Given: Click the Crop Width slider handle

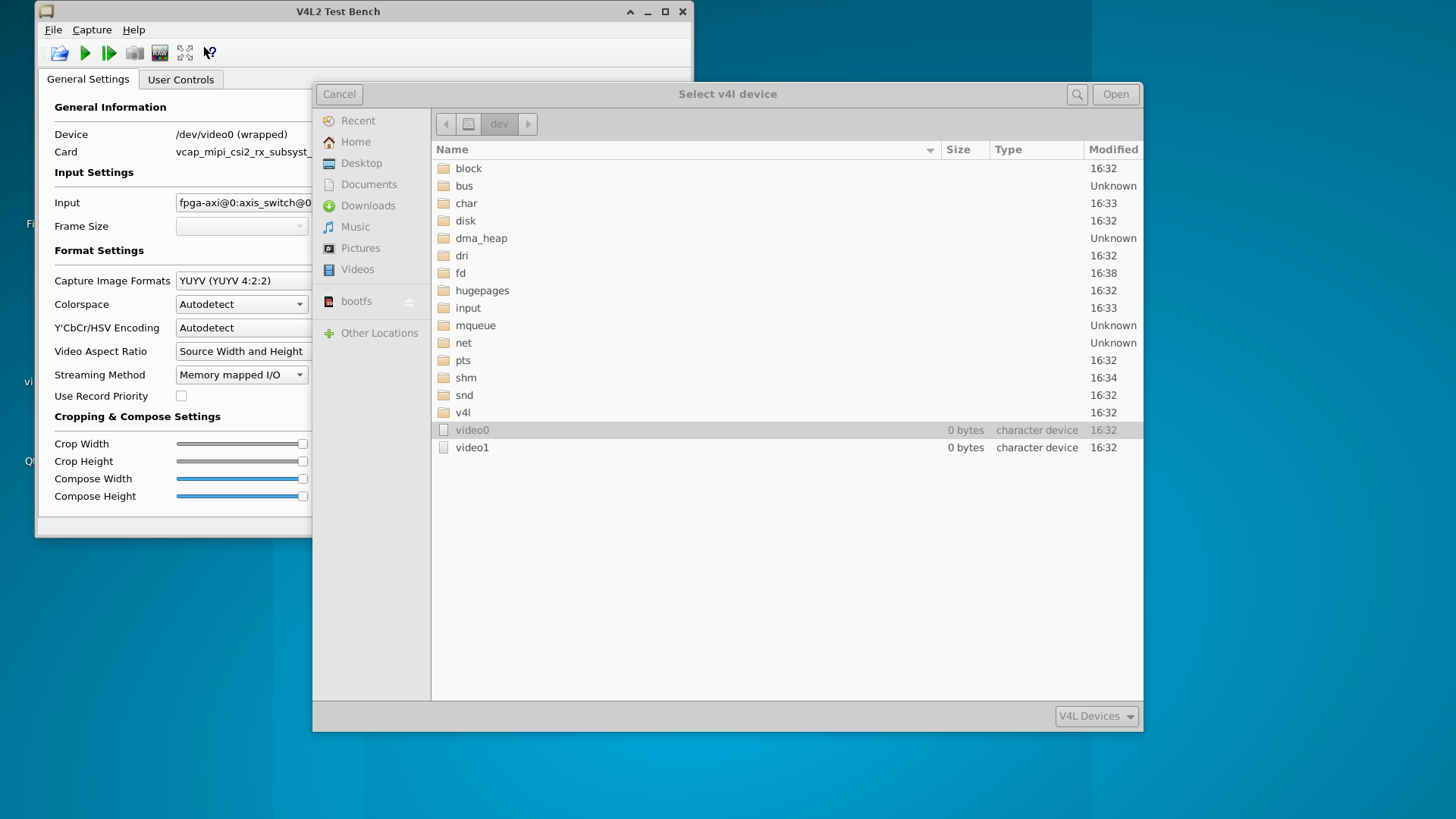Looking at the screenshot, I should click(303, 444).
